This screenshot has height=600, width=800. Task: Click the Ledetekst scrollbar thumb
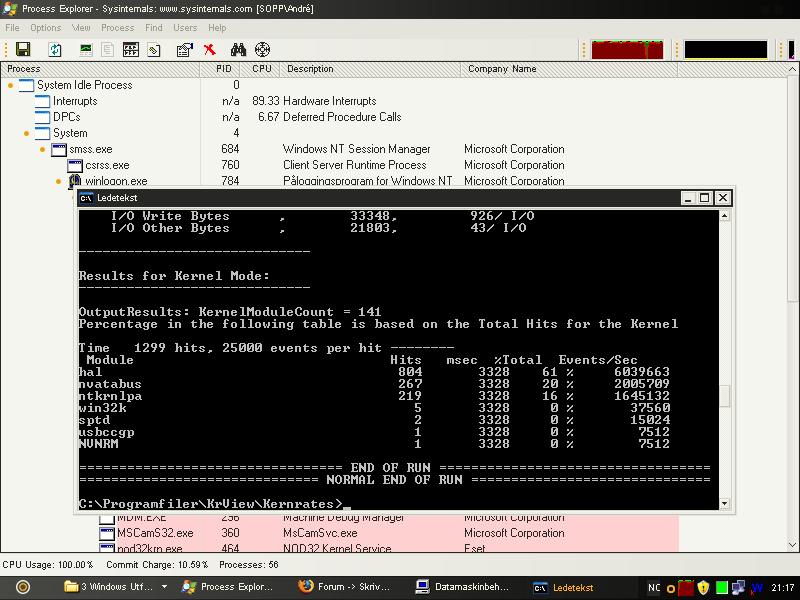tap(725, 396)
